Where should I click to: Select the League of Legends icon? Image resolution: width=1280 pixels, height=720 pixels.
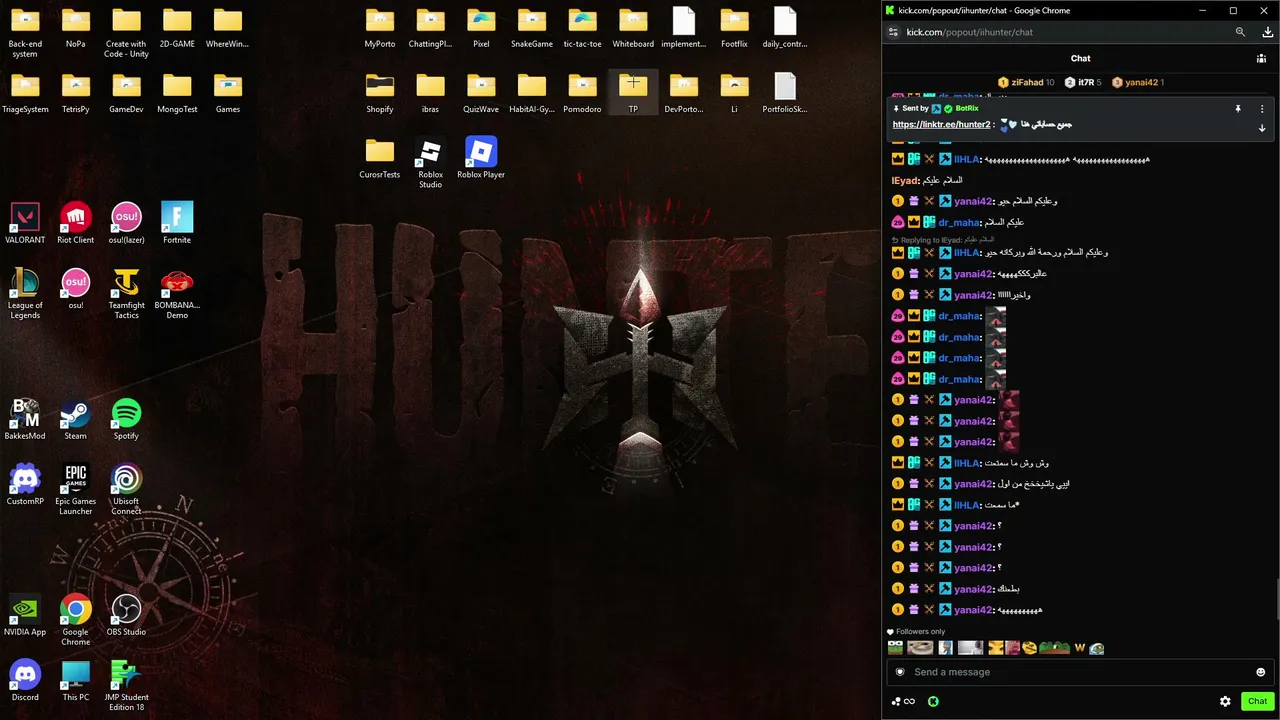tap(25, 294)
